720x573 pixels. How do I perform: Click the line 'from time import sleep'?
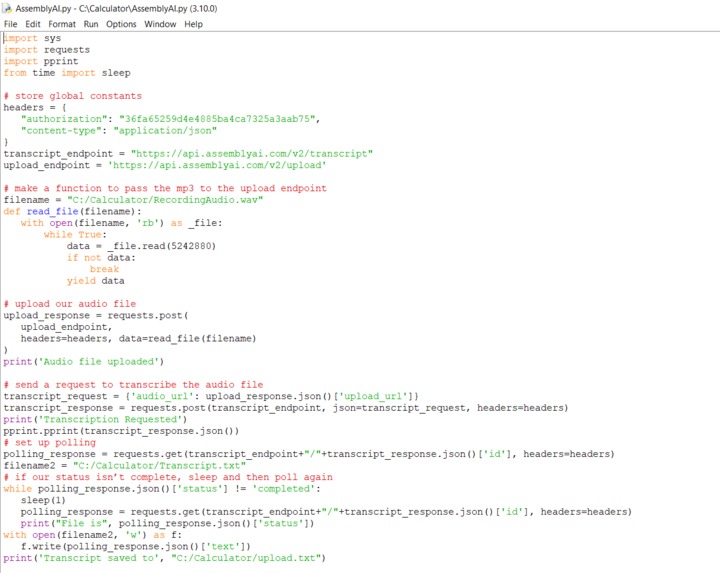pyautogui.click(x=67, y=73)
